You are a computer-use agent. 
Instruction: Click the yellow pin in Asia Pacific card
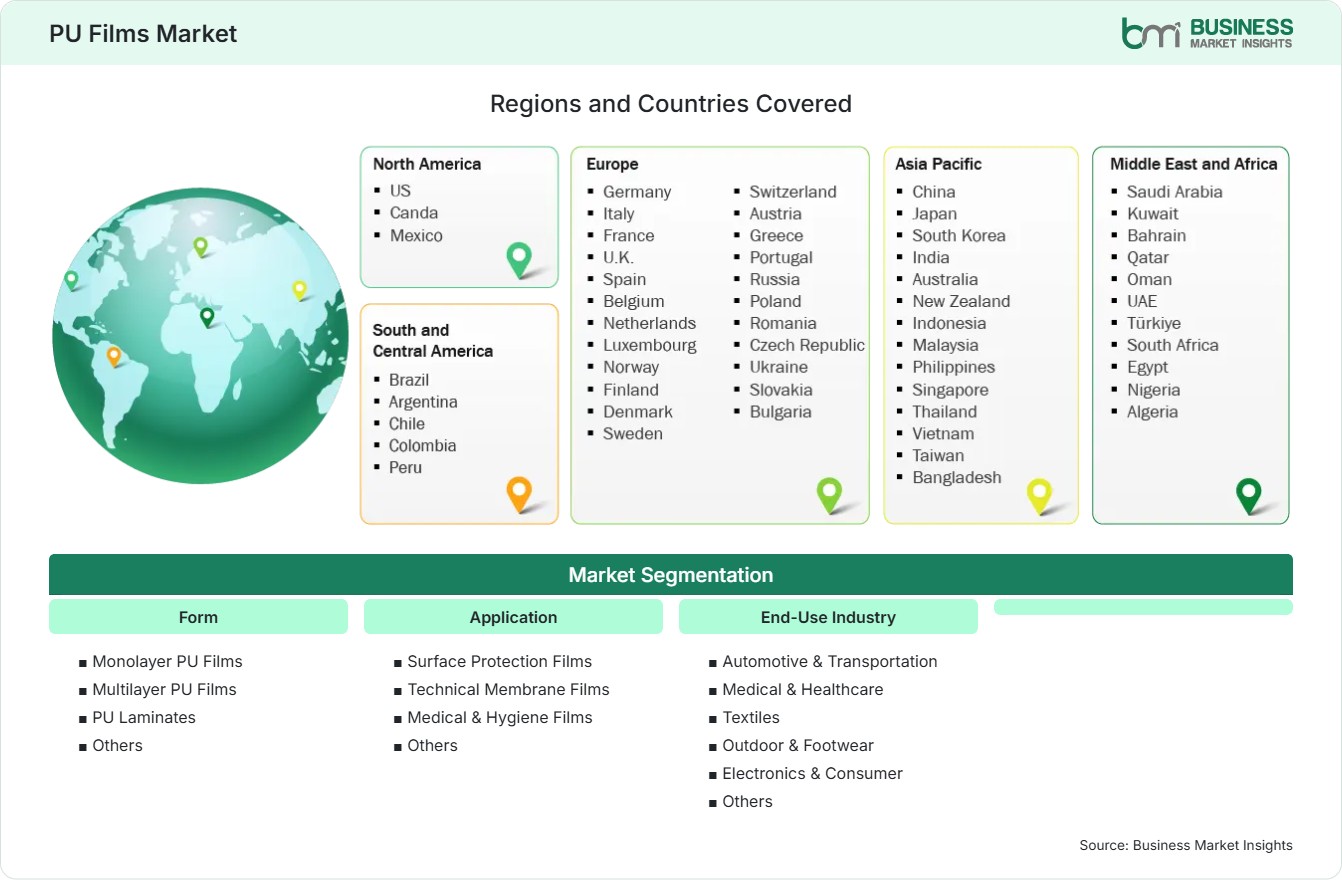click(x=1040, y=495)
